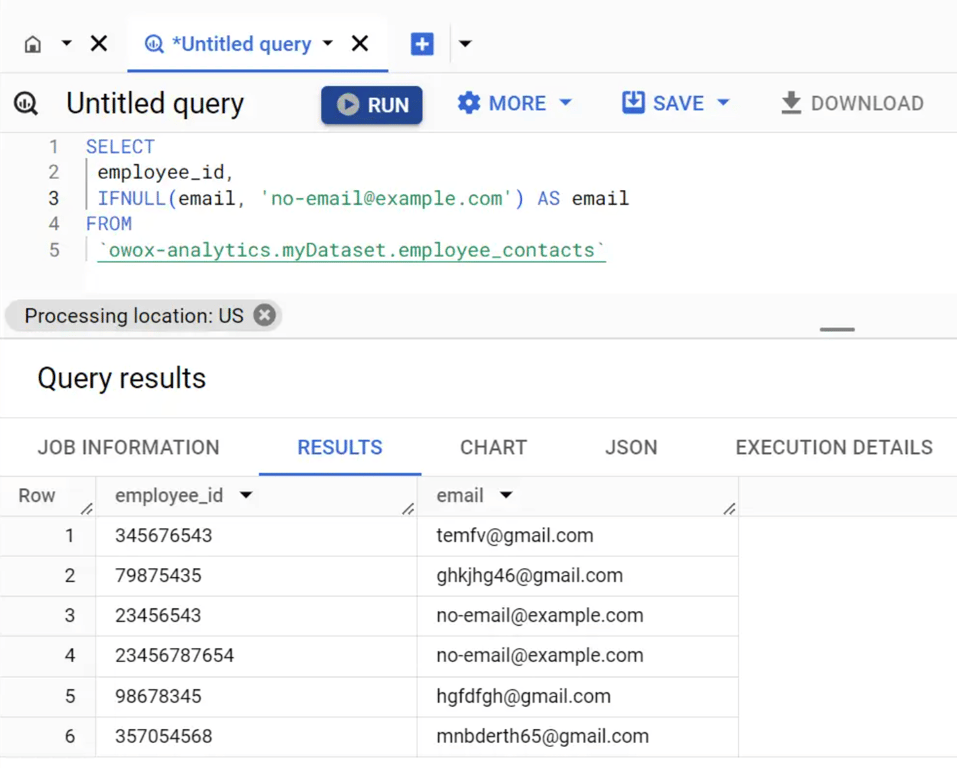Click the employee_contacts table reference link

pos(352,251)
